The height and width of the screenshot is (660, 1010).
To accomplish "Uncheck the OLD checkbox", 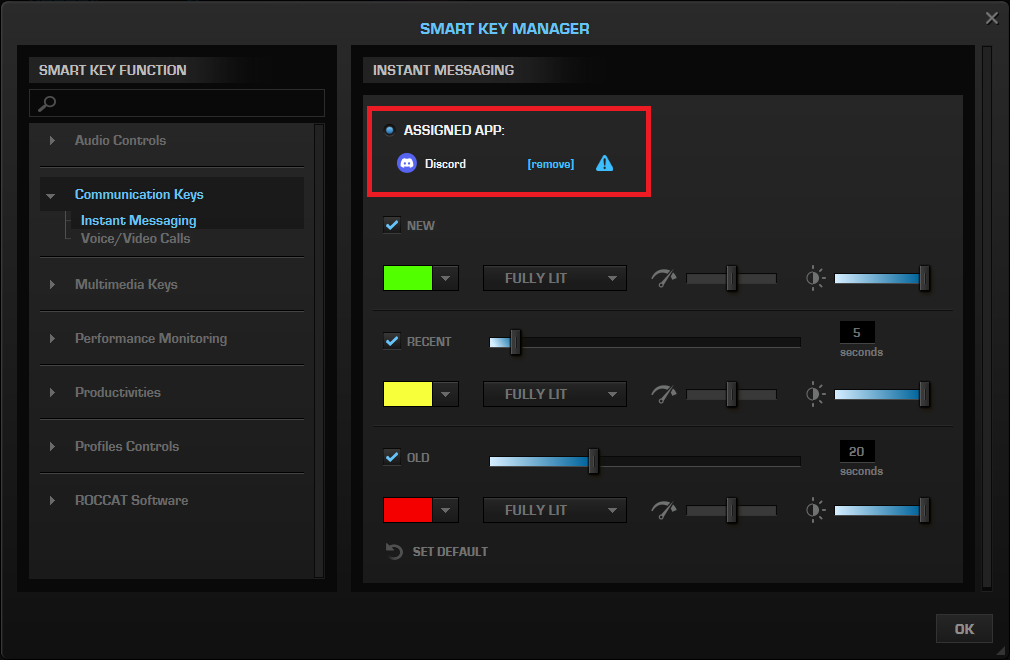I will pyautogui.click(x=392, y=457).
